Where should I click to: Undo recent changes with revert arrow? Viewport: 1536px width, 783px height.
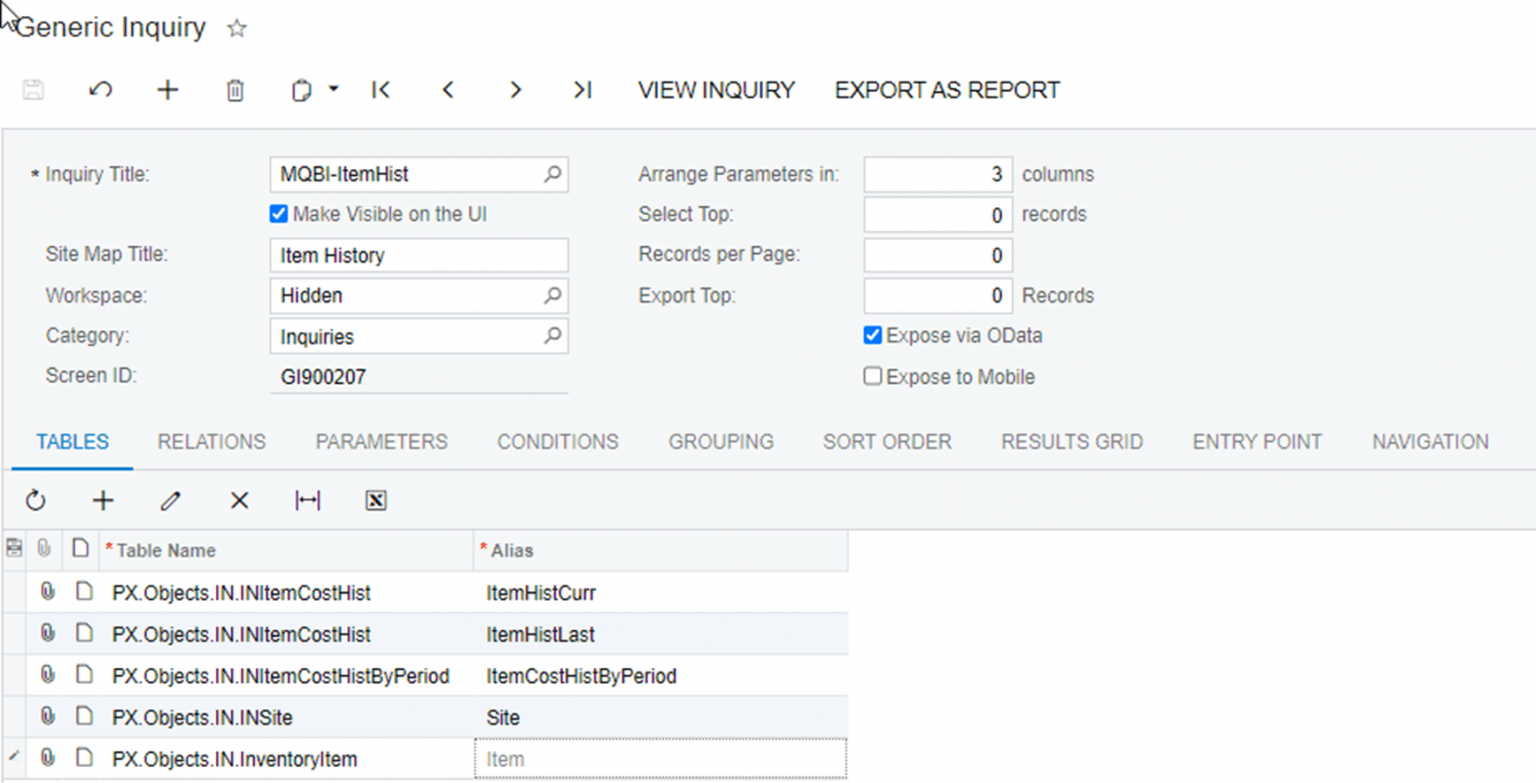click(x=100, y=90)
